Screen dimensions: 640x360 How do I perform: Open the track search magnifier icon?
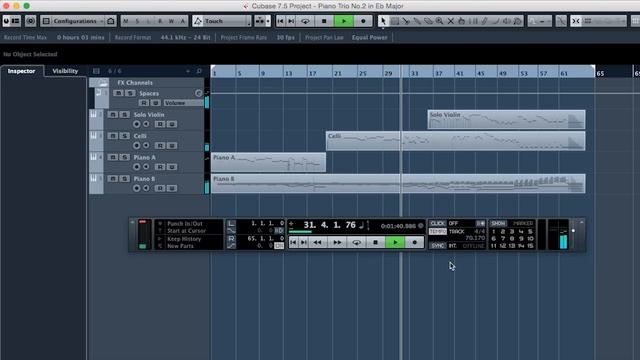click(199, 71)
